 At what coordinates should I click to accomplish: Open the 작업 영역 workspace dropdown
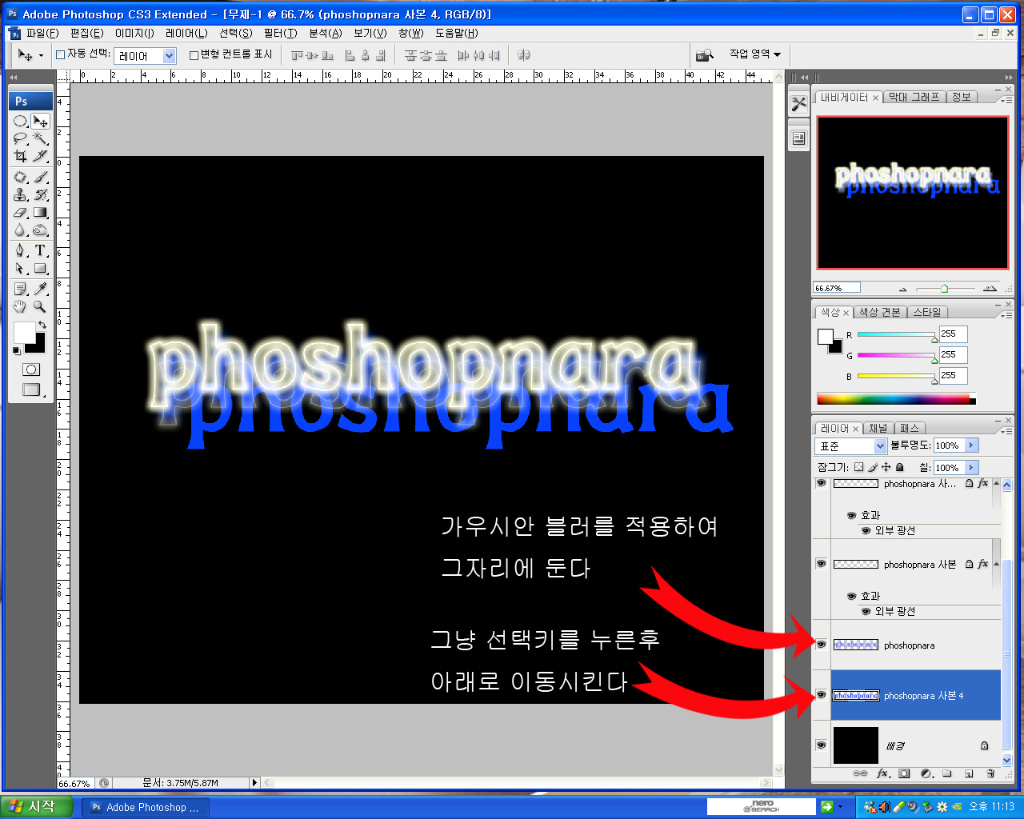(x=755, y=54)
